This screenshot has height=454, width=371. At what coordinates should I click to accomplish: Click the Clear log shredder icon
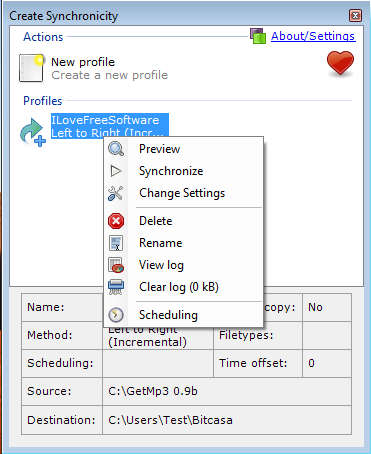point(116,287)
